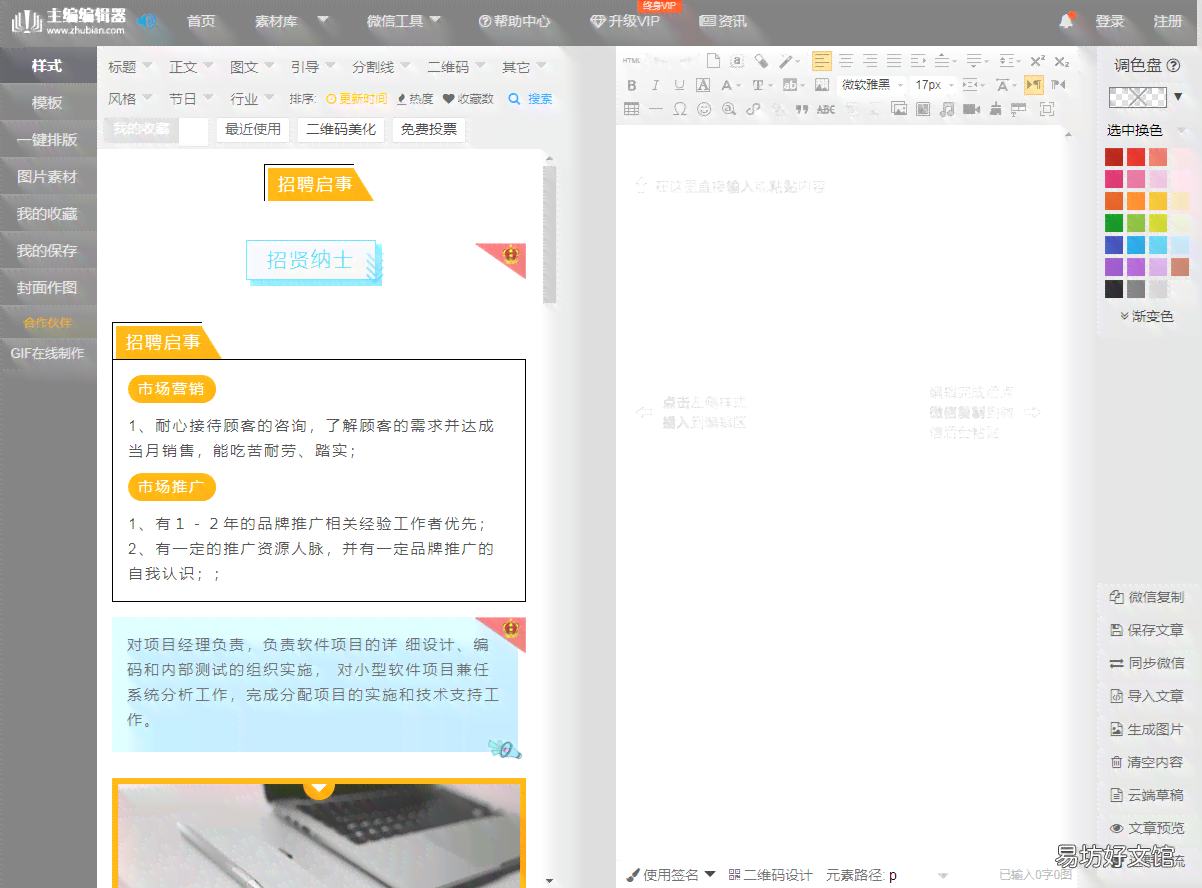Screen dimensions: 1202x888
Task: Toggle bold formatting
Action: [x=632, y=85]
